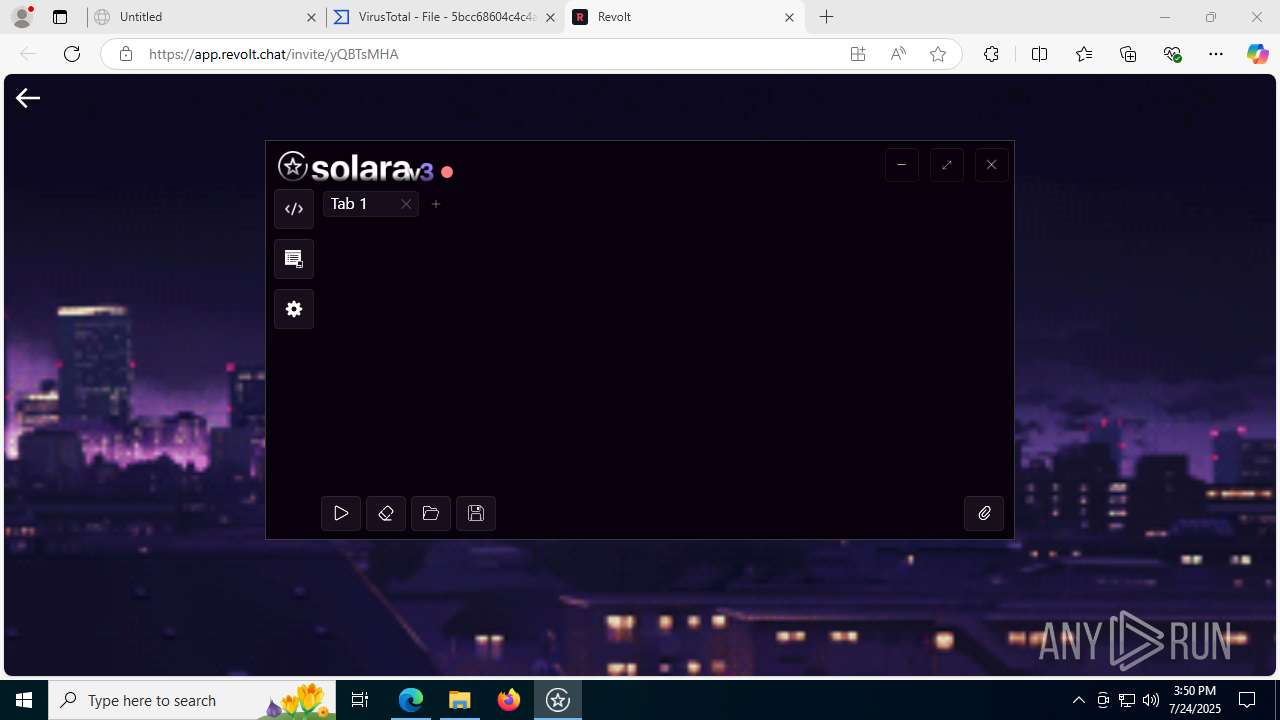Open Windows Start menu
The width and height of the screenshot is (1280, 720).
[x=24, y=700]
